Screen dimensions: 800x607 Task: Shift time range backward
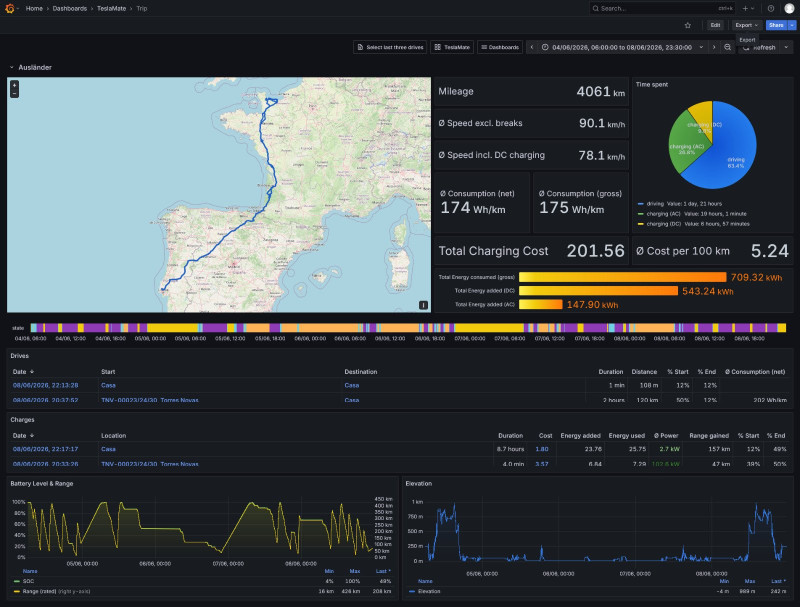(532, 47)
